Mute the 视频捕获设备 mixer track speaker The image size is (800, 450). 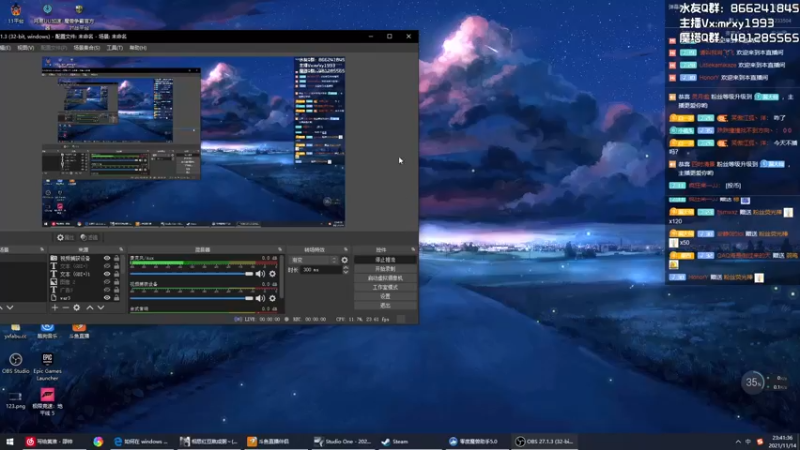tap(260, 298)
